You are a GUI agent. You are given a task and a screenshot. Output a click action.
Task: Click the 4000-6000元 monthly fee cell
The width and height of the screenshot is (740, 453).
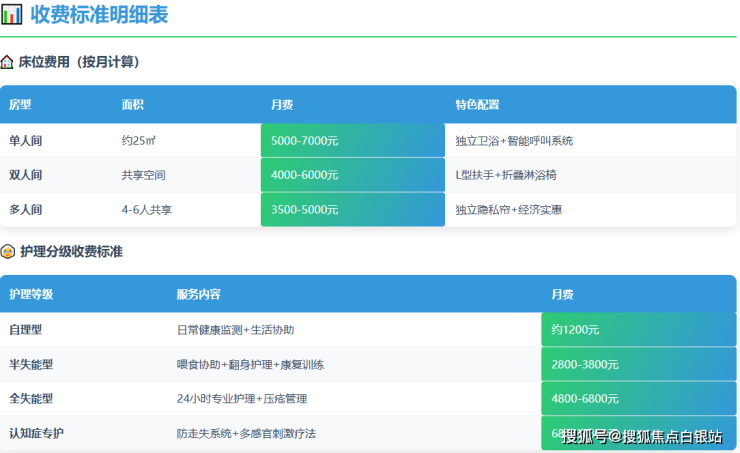[x=352, y=175]
